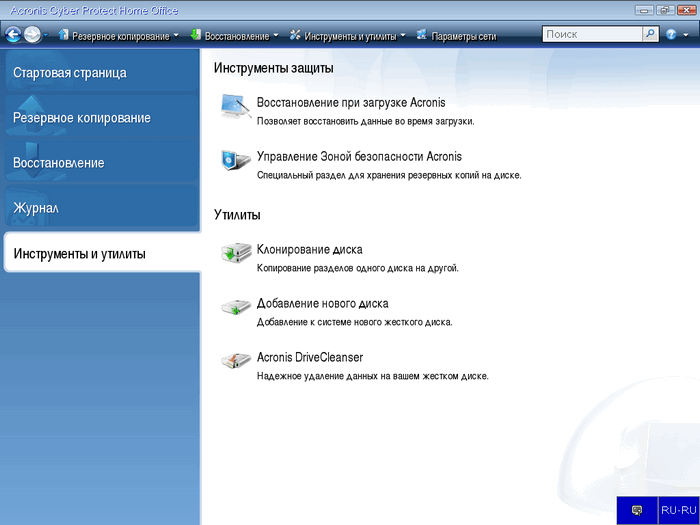Open Управление Зоной безопасности Acronis
Viewport: 700px width, 525px height.
pos(359,157)
